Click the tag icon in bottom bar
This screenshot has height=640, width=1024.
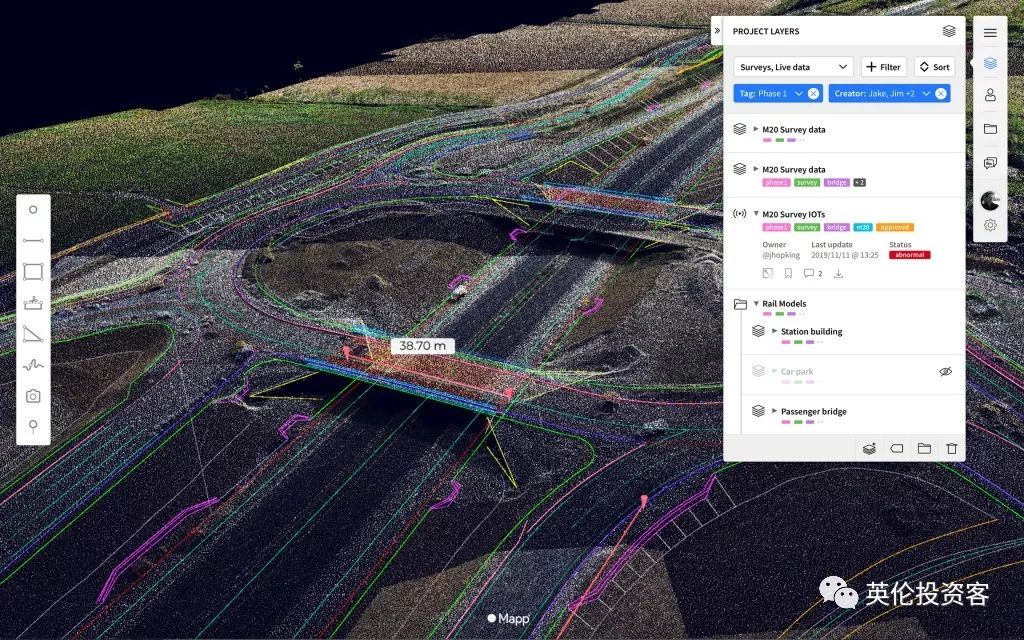[x=897, y=449]
